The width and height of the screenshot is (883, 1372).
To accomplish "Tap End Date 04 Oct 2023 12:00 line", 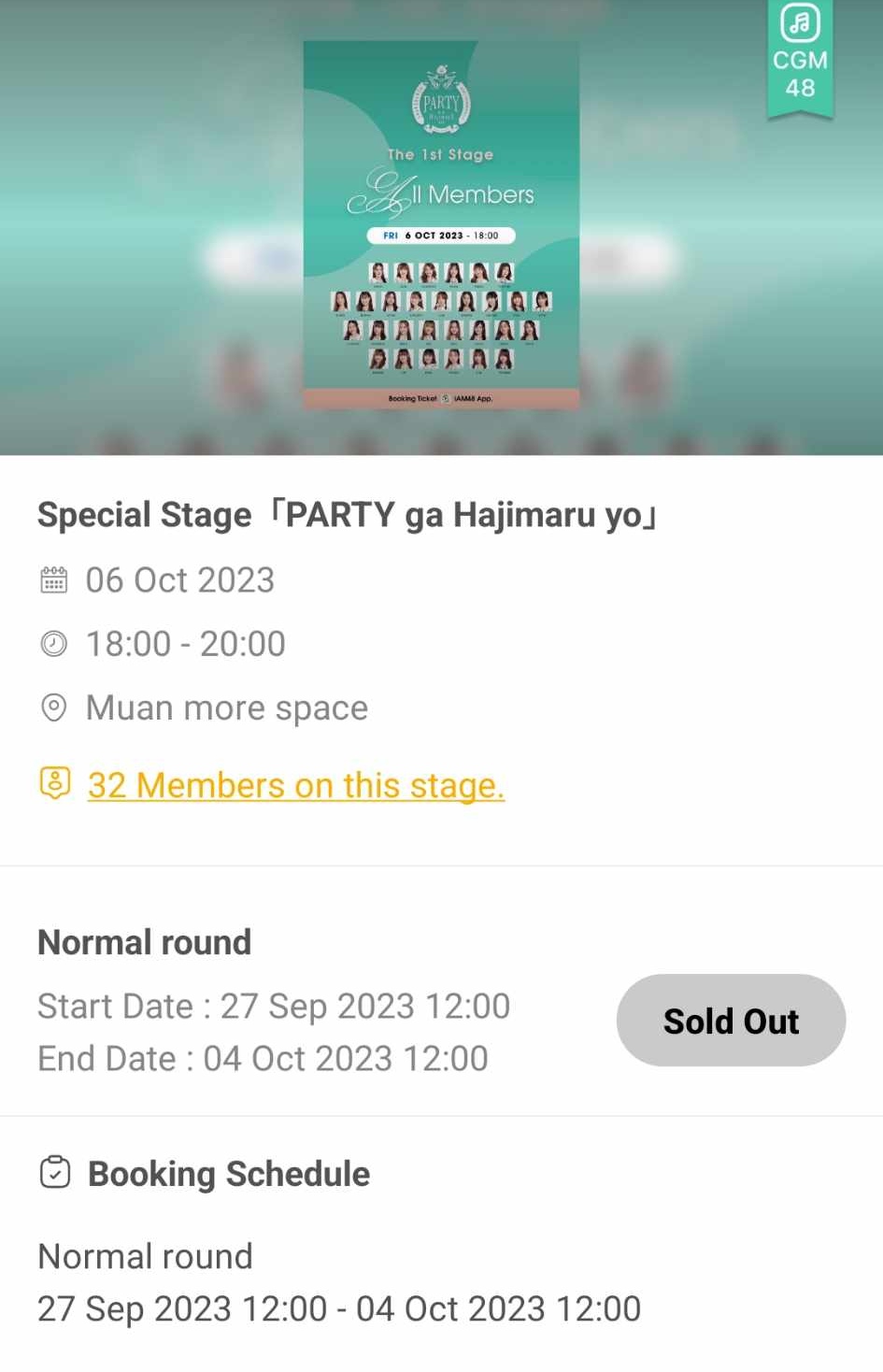I will point(263,1059).
